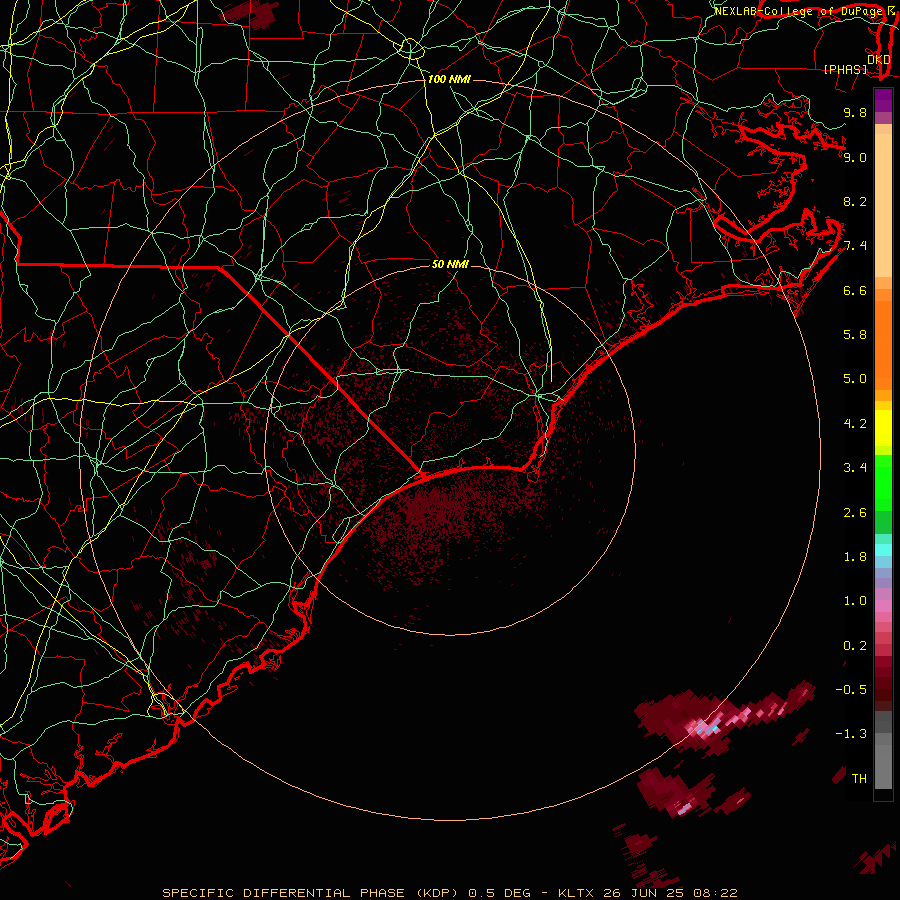Viewport: 900px width, 900px height.
Task: Click the 3.4 color scale value
Action: point(855,468)
